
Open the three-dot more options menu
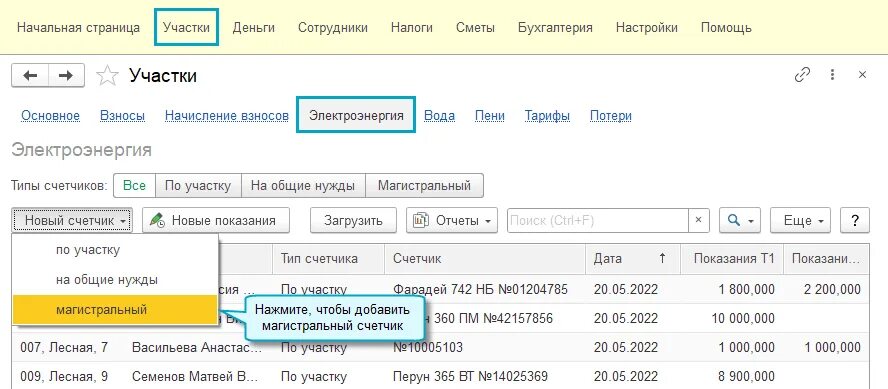coord(832,75)
